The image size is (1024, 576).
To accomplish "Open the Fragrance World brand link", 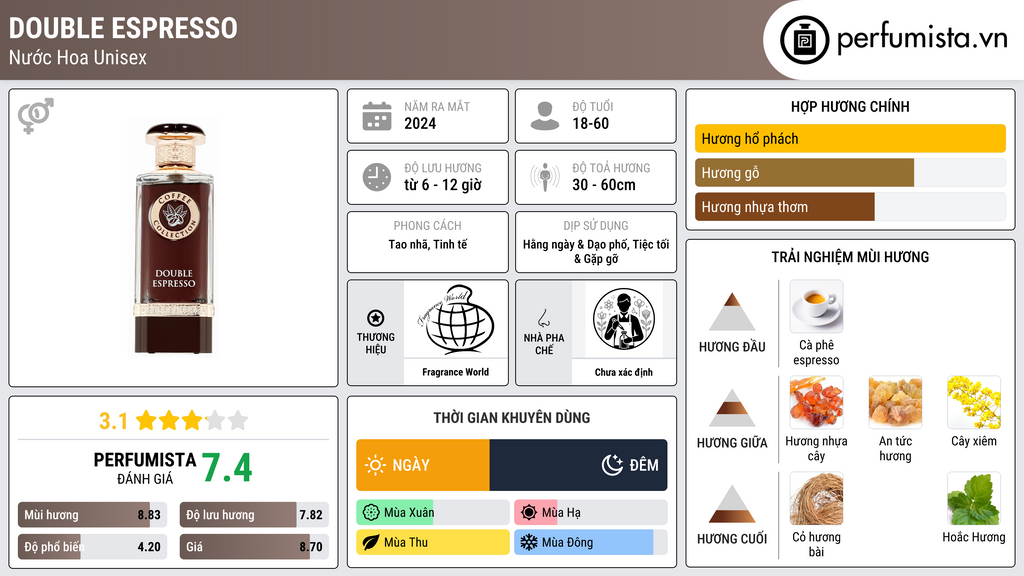I will point(455,372).
